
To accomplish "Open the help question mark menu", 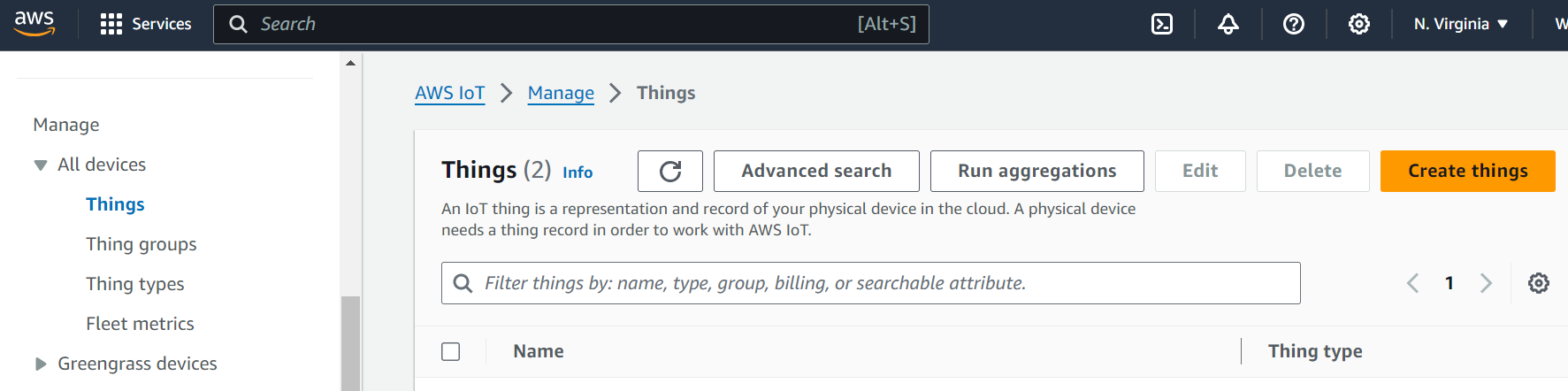I will click(1293, 24).
